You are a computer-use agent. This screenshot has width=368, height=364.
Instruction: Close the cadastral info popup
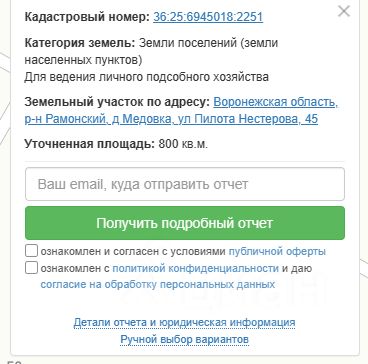point(343,11)
